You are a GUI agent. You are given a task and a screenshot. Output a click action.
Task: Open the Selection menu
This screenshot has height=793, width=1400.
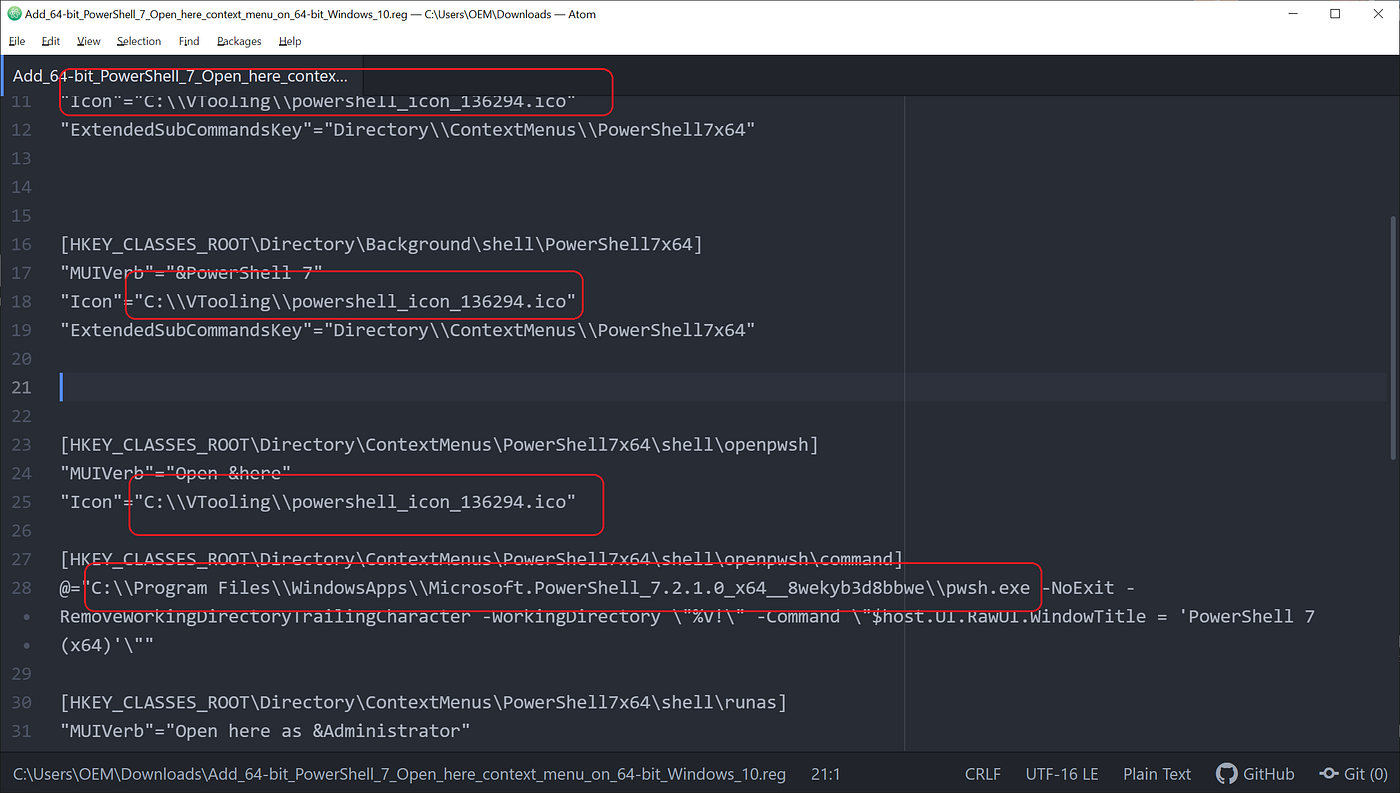click(138, 41)
